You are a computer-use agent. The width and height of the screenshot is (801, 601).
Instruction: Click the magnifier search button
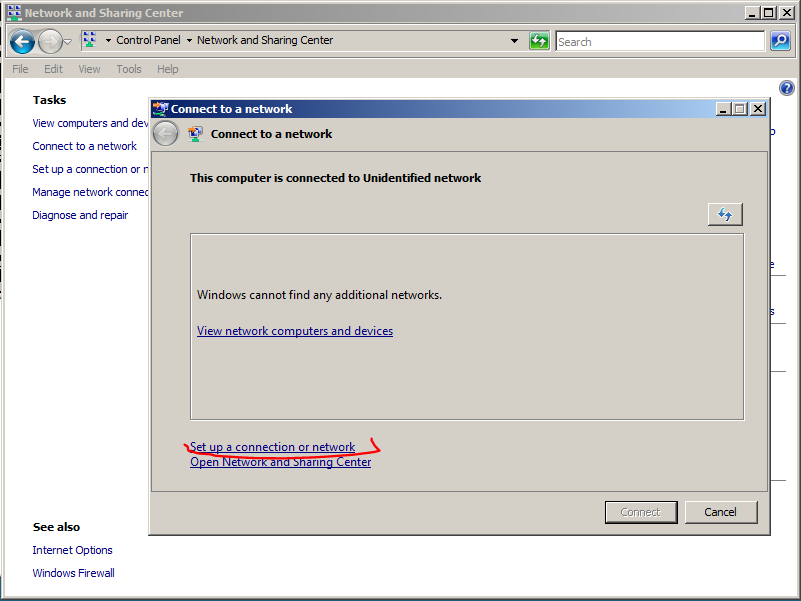(x=781, y=40)
